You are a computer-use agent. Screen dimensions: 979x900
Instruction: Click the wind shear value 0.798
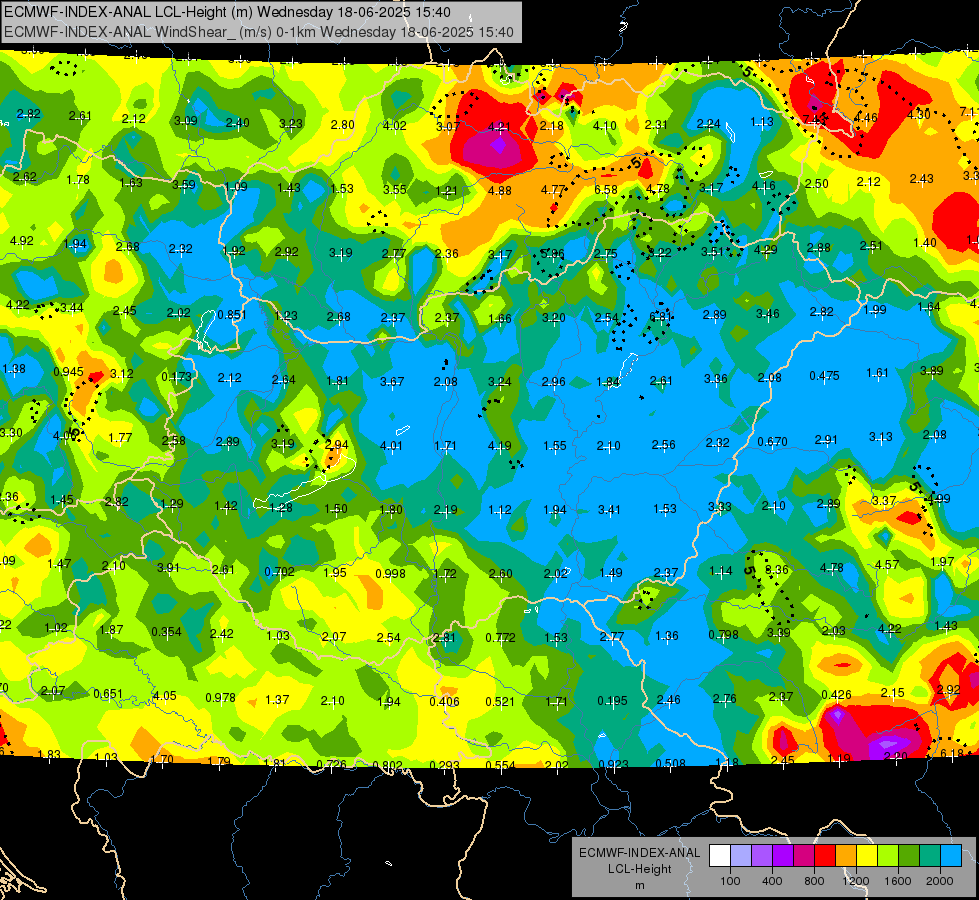723,635
